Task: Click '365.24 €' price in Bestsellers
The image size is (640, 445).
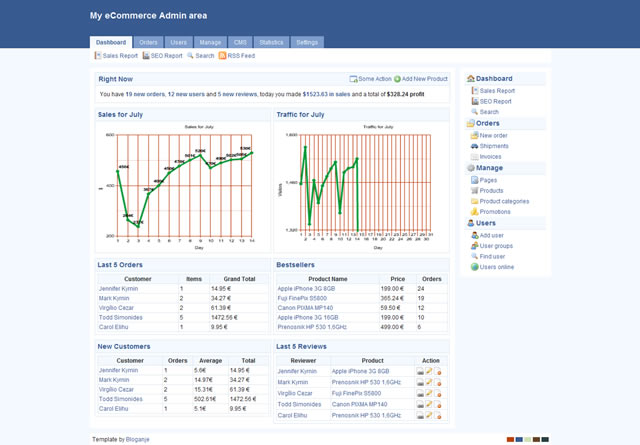Action: (x=392, y=298)
